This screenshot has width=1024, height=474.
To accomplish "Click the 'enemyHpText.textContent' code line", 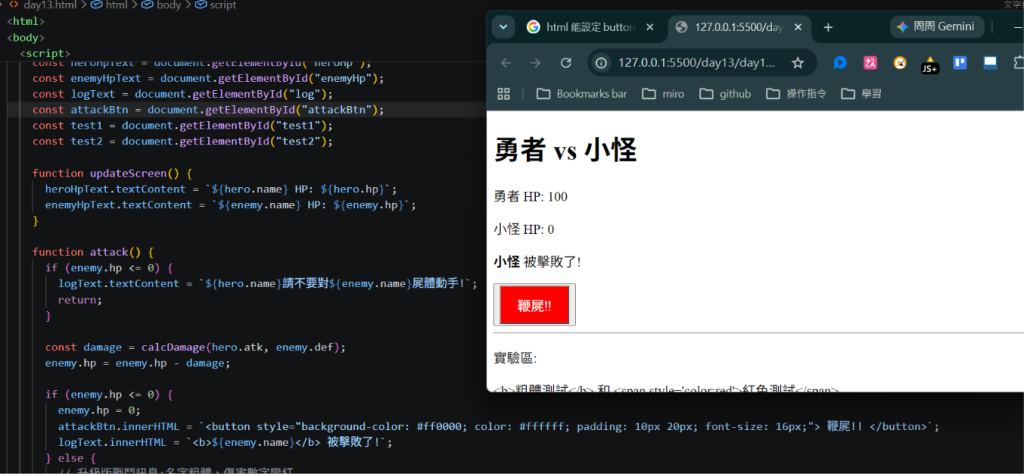I will pyautogui.click(x=231, y=204).
